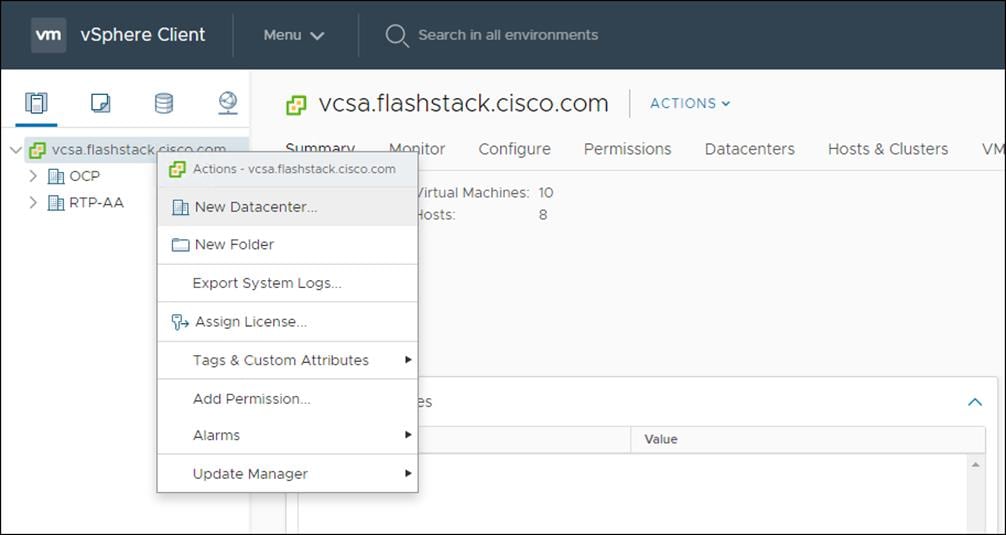The height and width of the screenshot is (535, 1006).
Task: Click the vCenter icon in the tree
Action: pyautogui.click(x=38, y=150)
